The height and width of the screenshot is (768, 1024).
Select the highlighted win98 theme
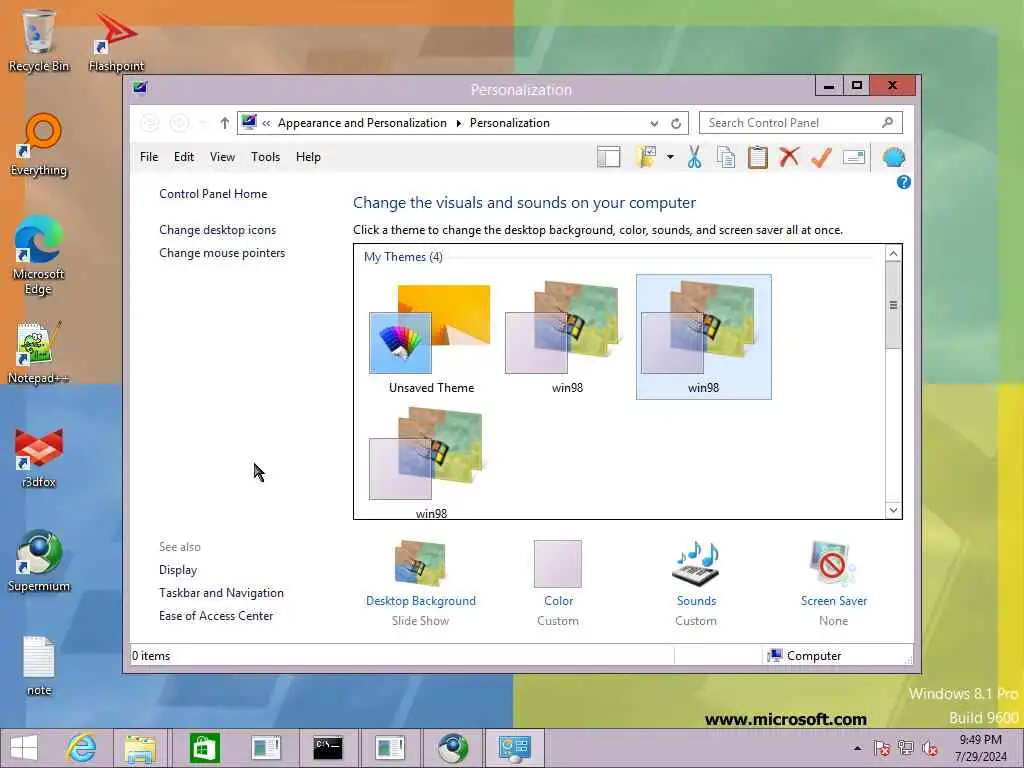tap(703, 337)
